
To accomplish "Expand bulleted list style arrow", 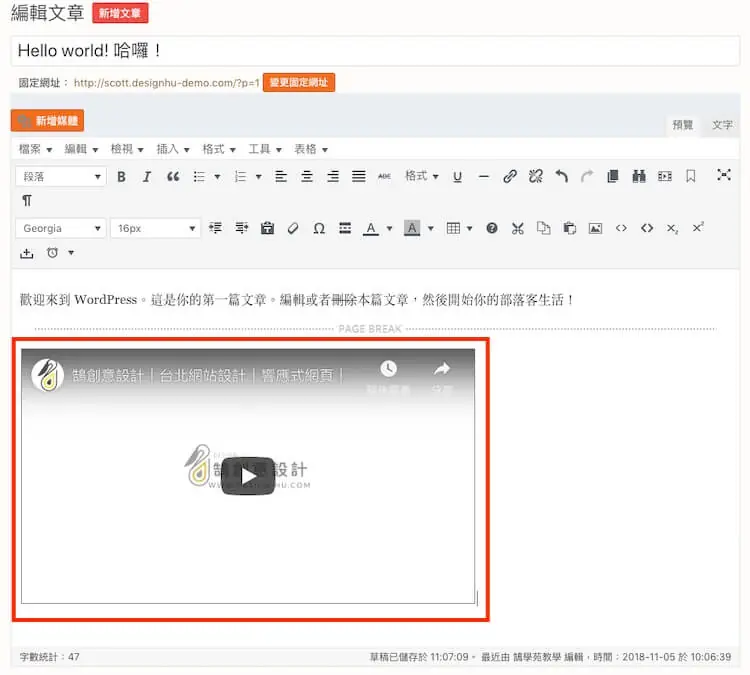I will pyautogui.click(x=217, y=177).
